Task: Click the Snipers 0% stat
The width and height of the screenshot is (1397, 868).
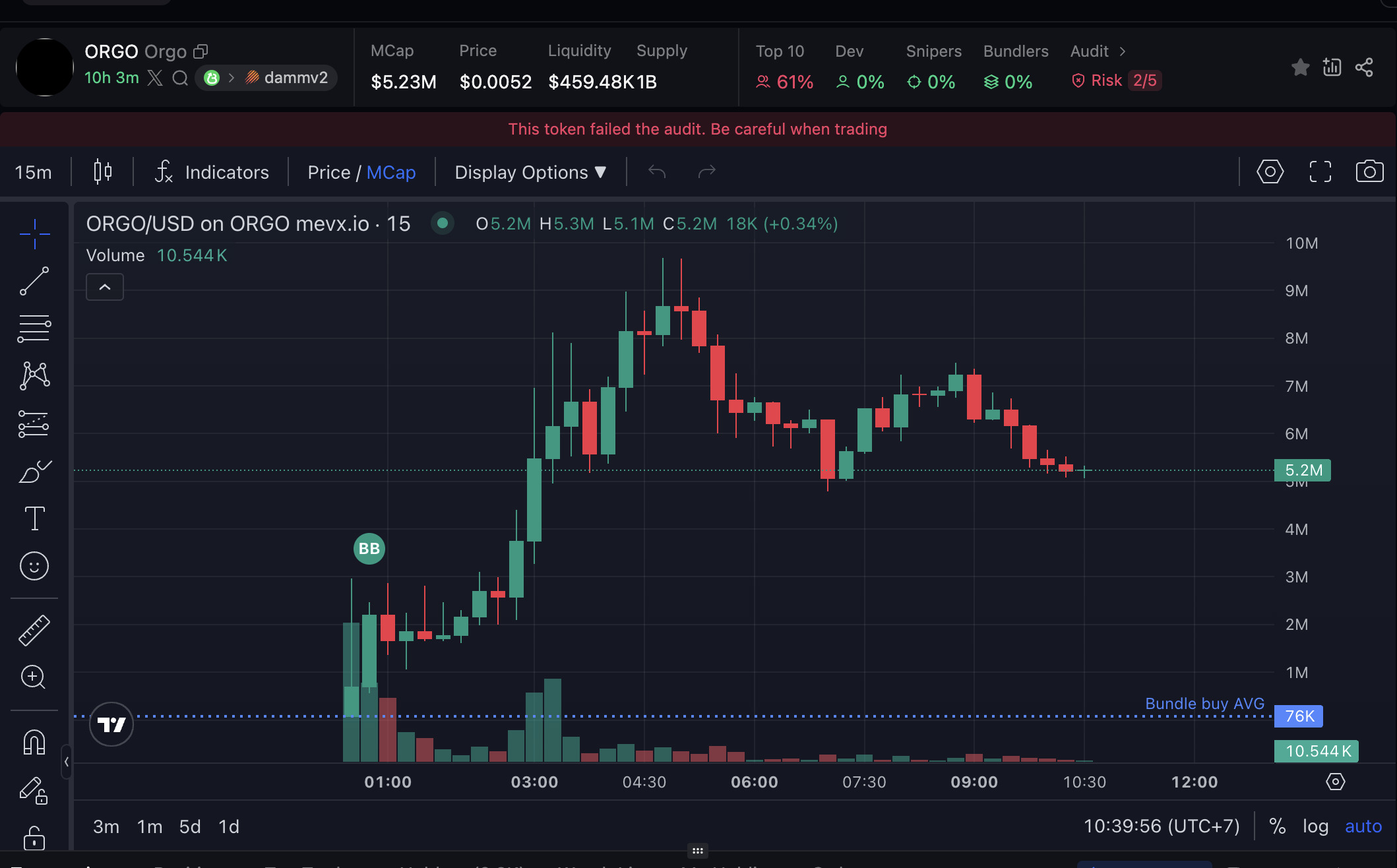Action: point(933,67)
